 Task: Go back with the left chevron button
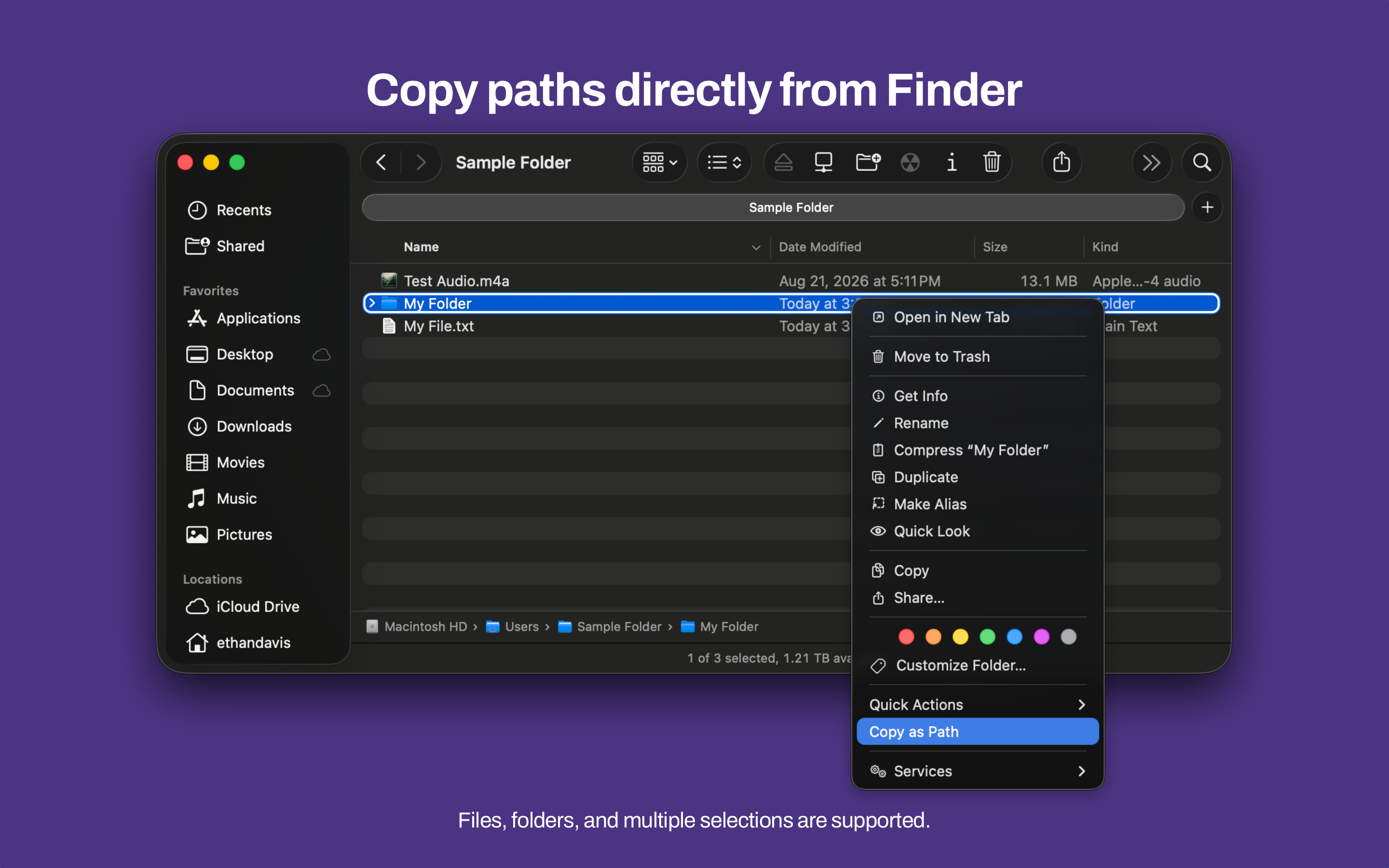(x=381, y=163)
